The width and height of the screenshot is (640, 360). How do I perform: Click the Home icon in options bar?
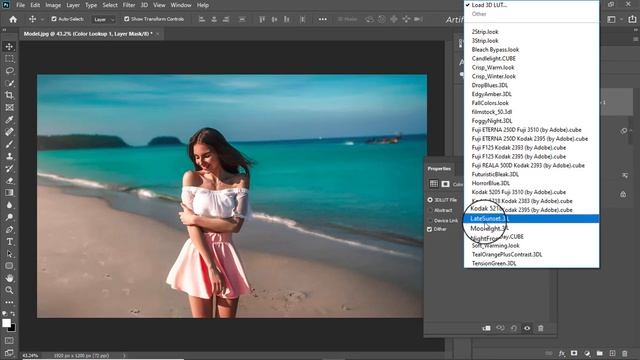click(x=13, y=19)
